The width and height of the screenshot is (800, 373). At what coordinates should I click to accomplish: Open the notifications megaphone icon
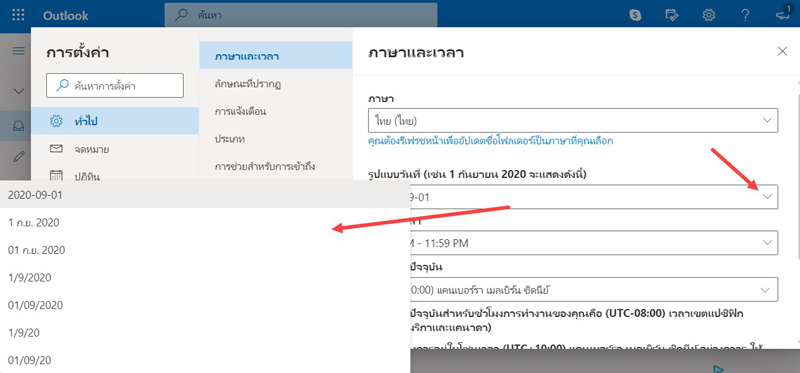[782, 14]
